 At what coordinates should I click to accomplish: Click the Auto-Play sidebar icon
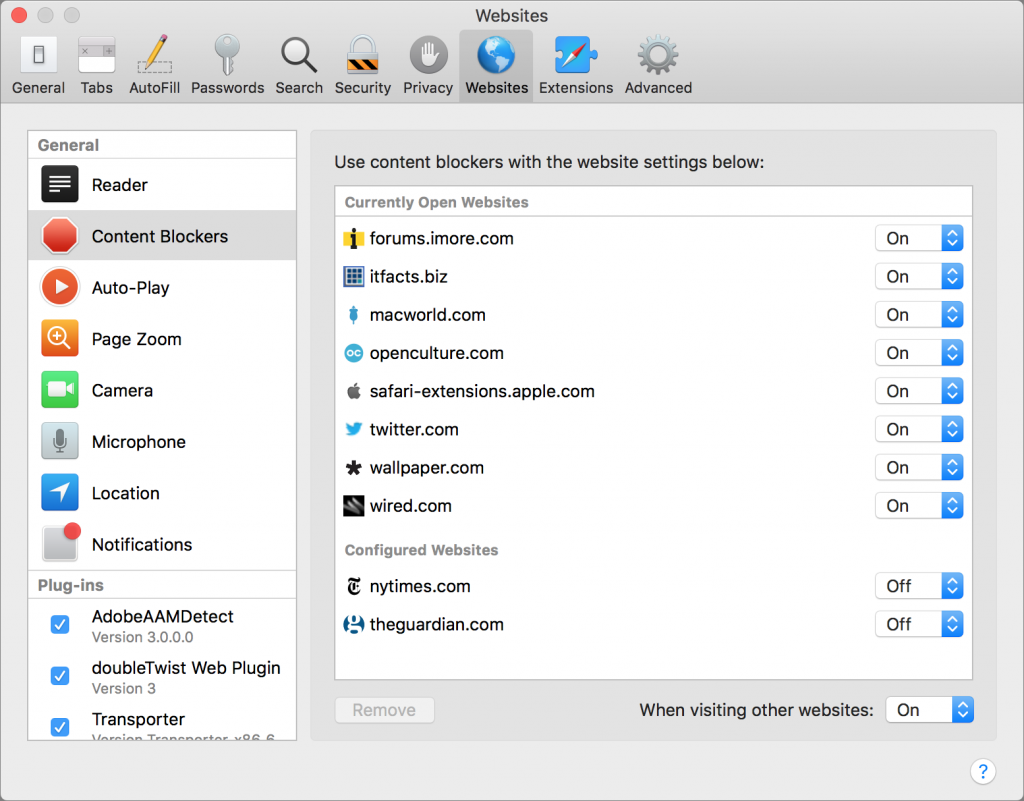(60, 287)
